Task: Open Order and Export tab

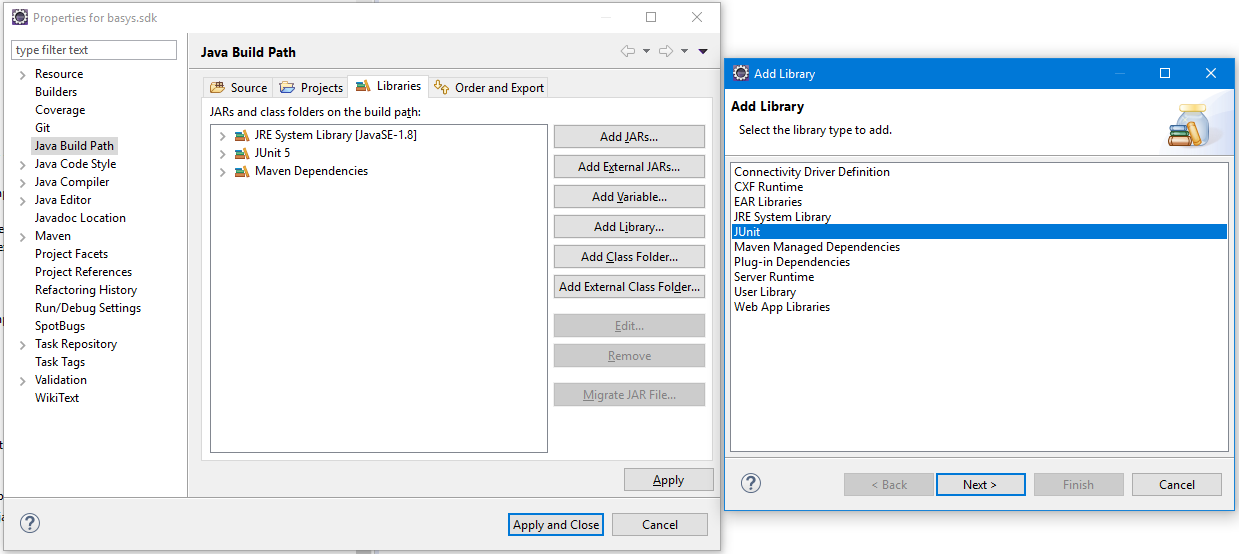Action: coord(489,87)
